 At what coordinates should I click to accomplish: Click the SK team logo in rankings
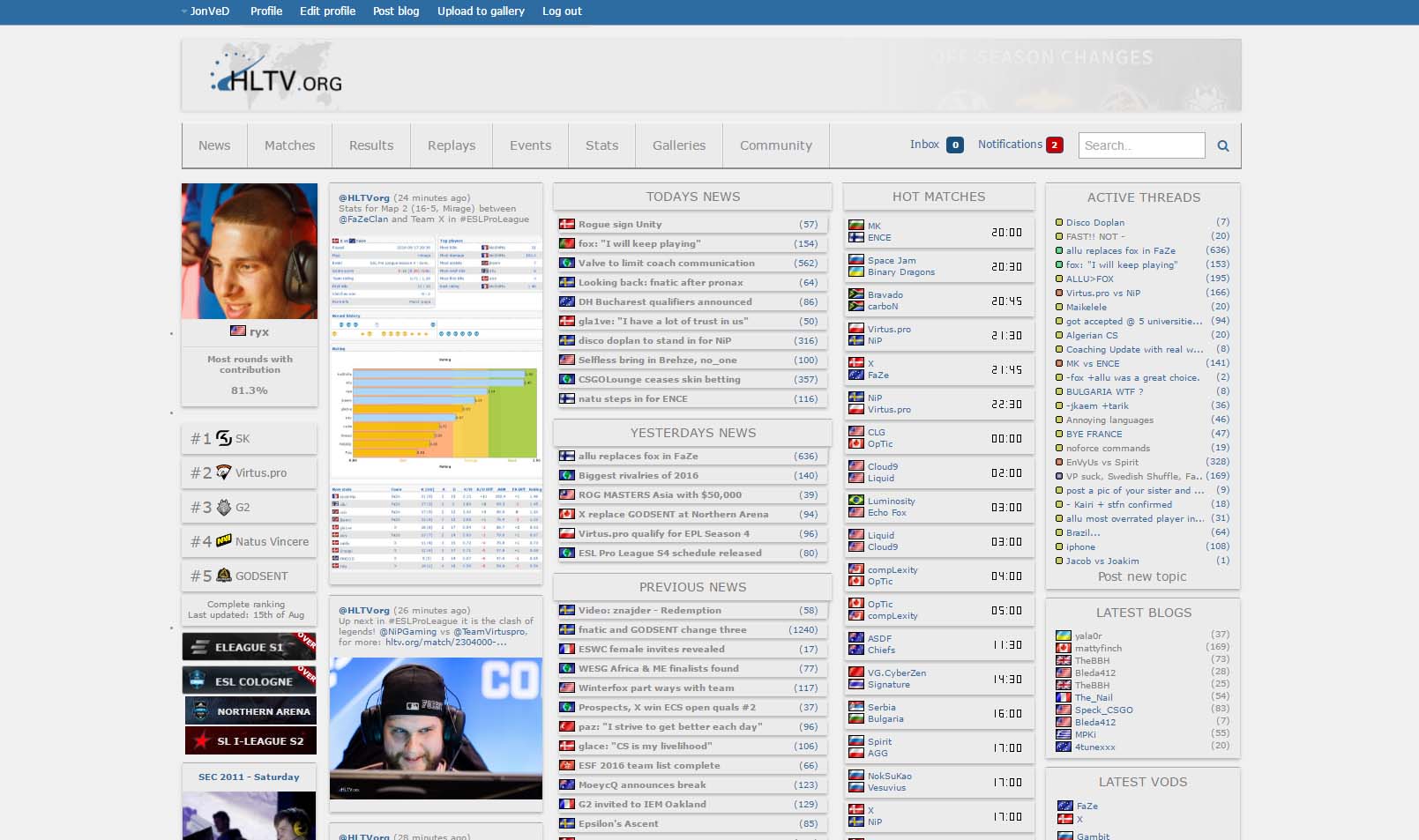(224, 438)
